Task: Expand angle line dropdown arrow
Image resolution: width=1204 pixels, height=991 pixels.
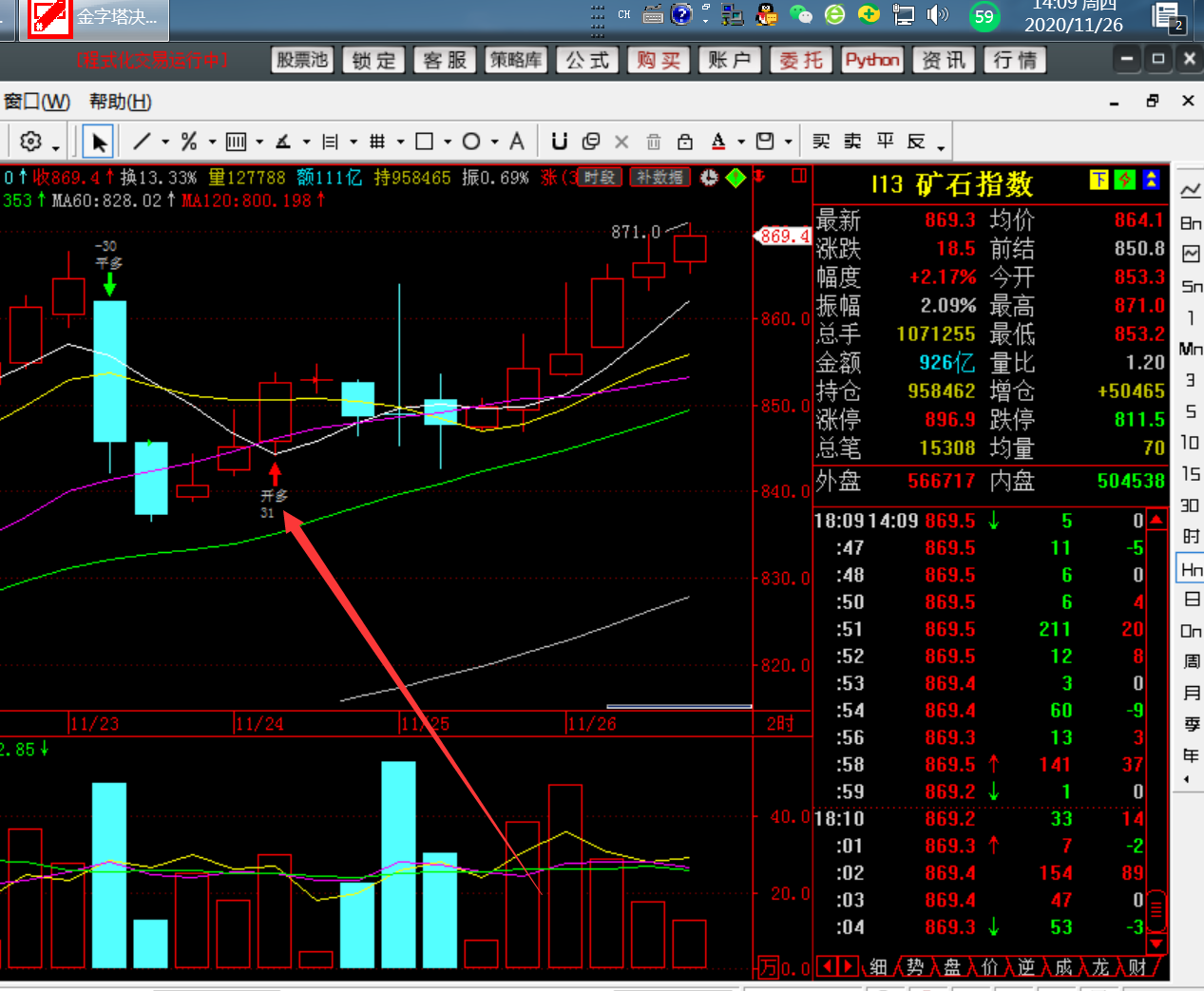Action: click(x=306, y=143)
